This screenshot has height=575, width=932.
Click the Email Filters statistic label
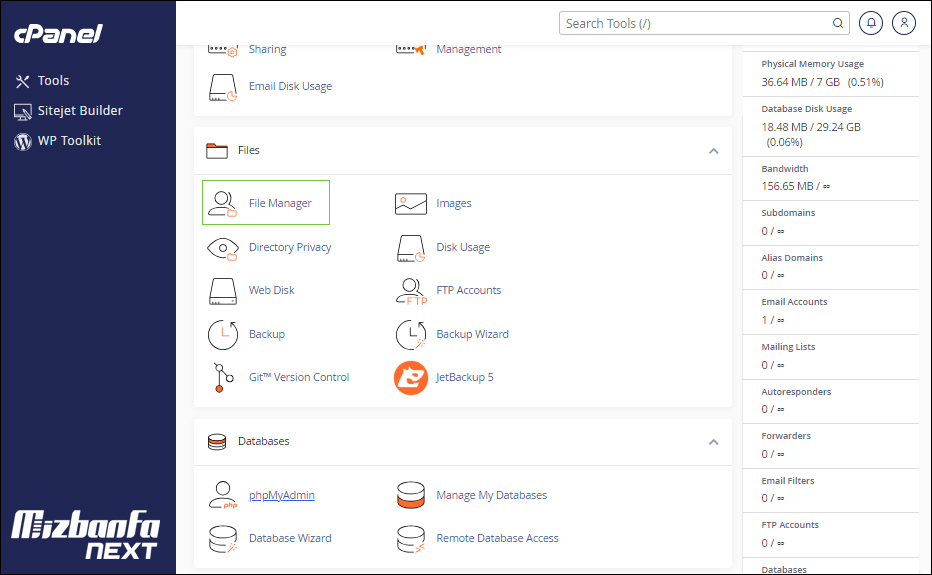(x=788, y=481)
